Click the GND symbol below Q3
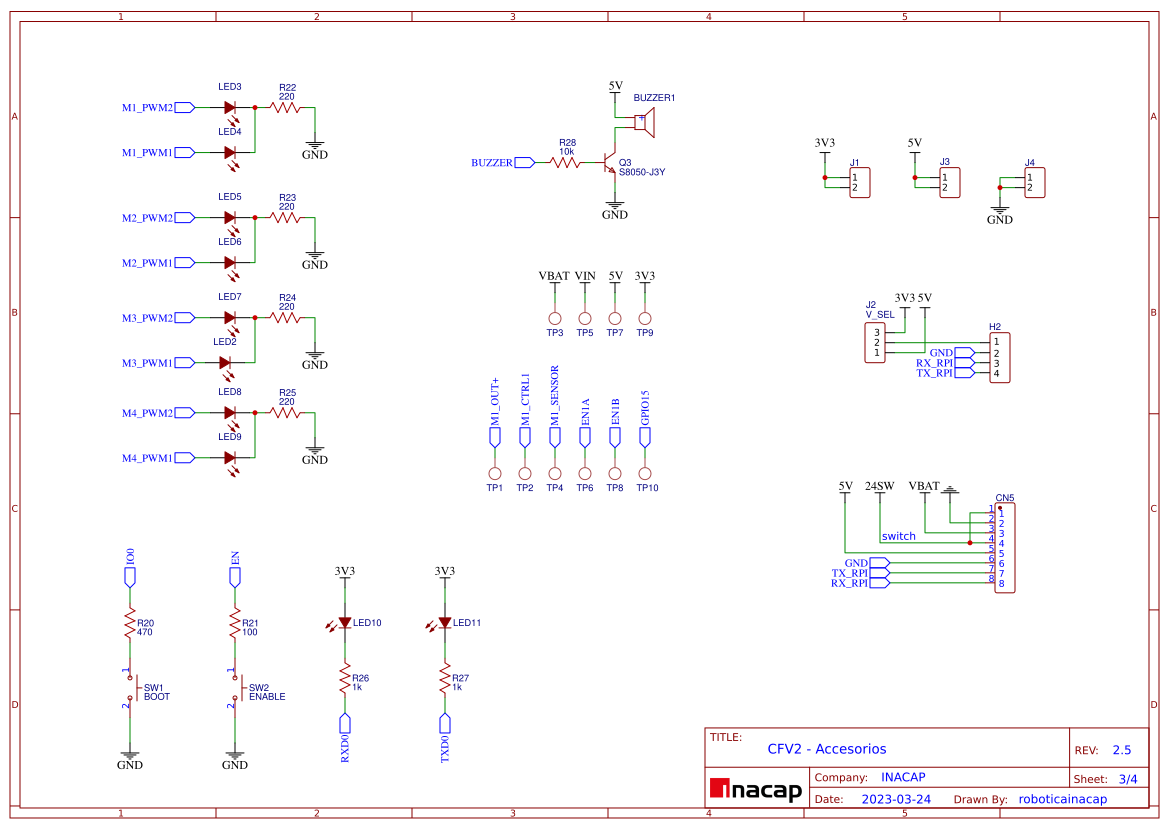The height and width of the screenshot is (829, 1169). pyautogui.click(x=616, y=205)
